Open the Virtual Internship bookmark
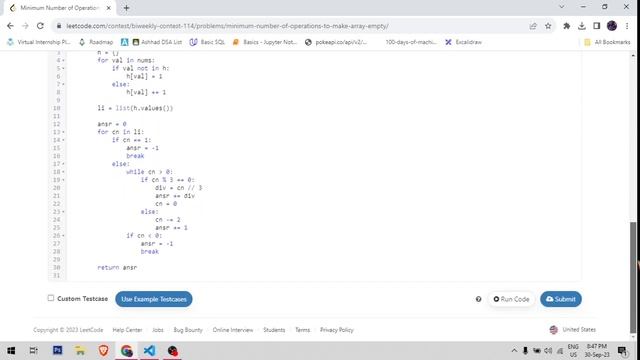Screen dimensions: 640x360 (39, 42)
